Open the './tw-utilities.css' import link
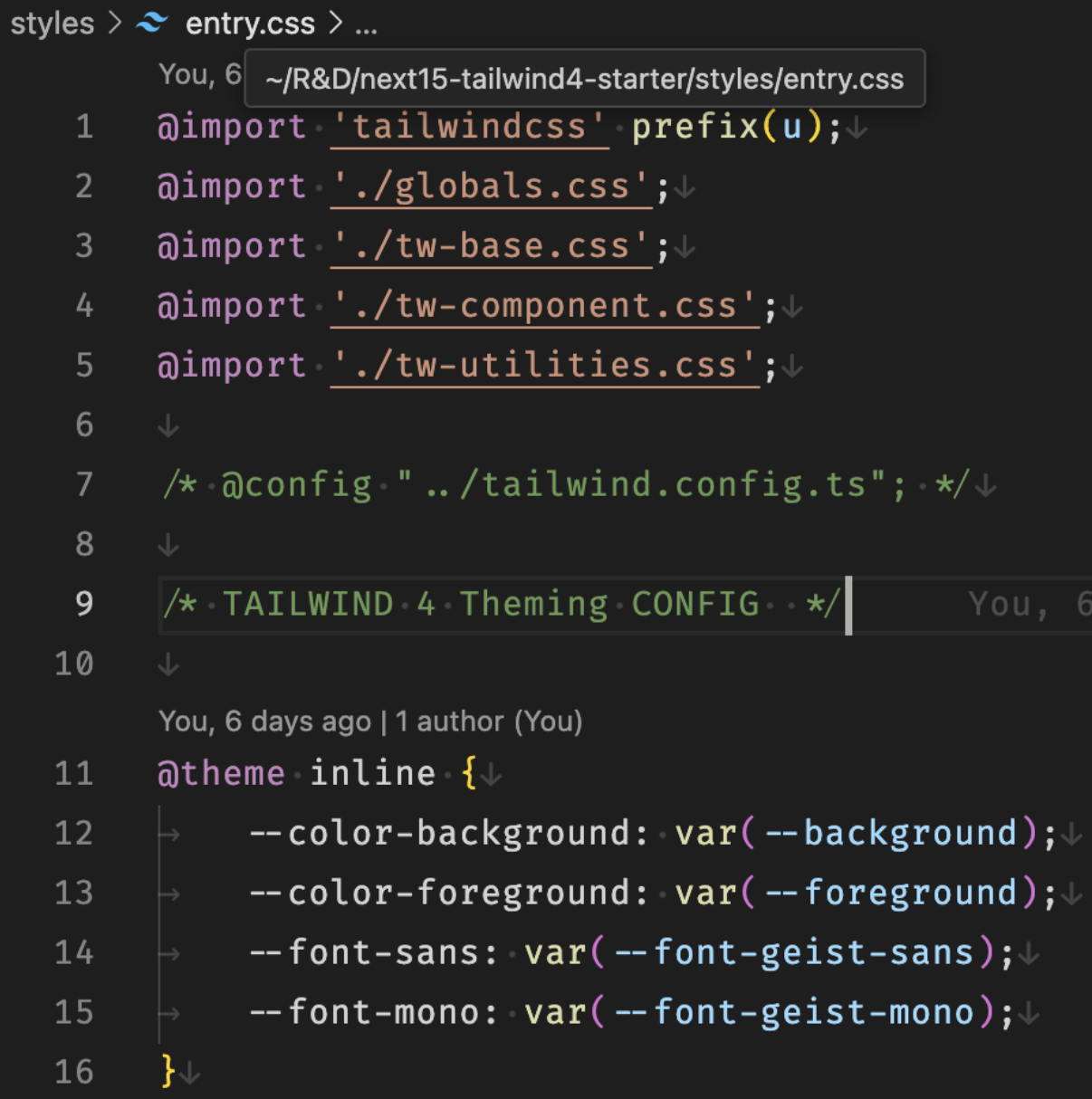1092x1099 pixels. (544, 366)
